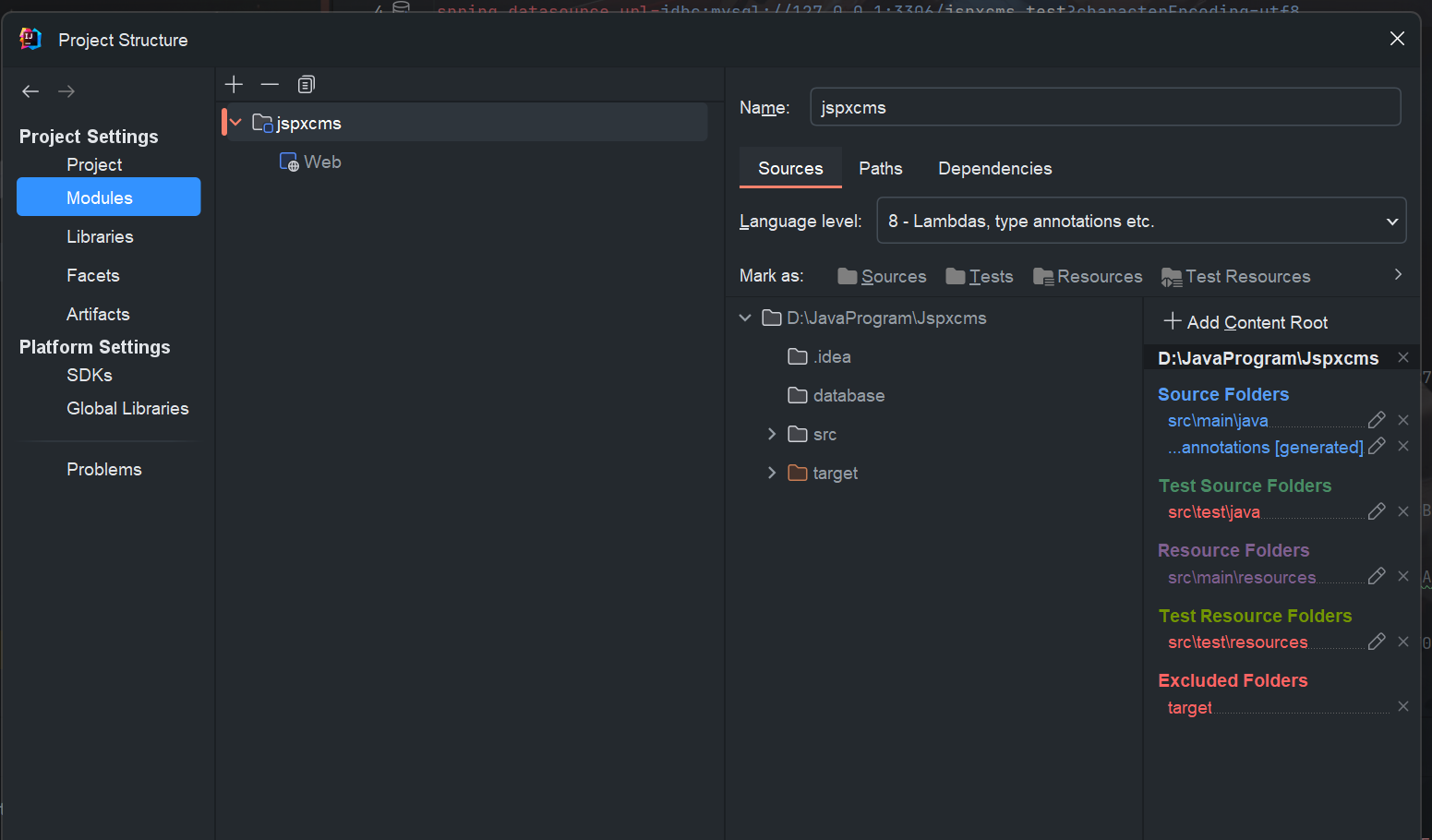Screen dimensions: 1432x840
Task: Switch to the Paths tab
Action: click(880, 169)
